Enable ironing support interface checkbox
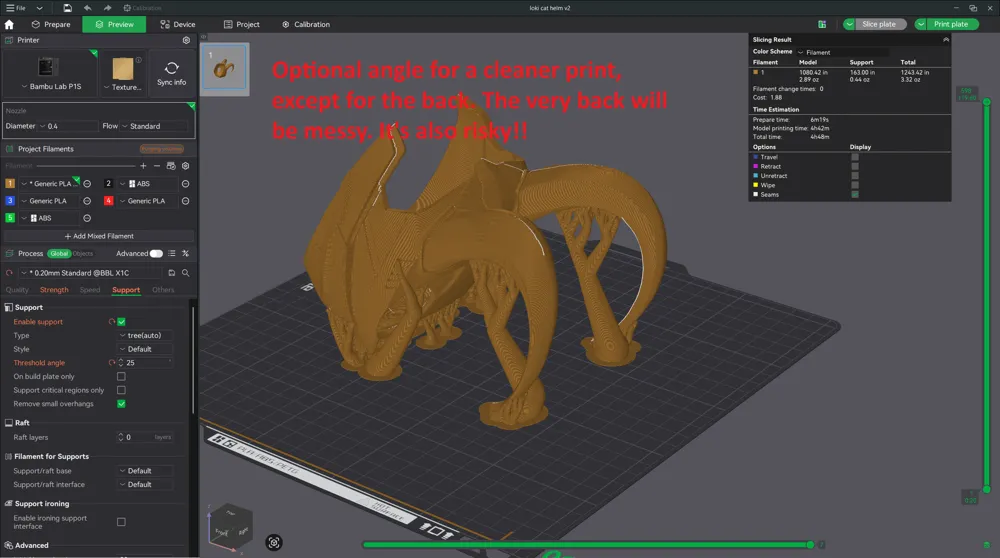1000x558 pixels. tap(121, 522)
